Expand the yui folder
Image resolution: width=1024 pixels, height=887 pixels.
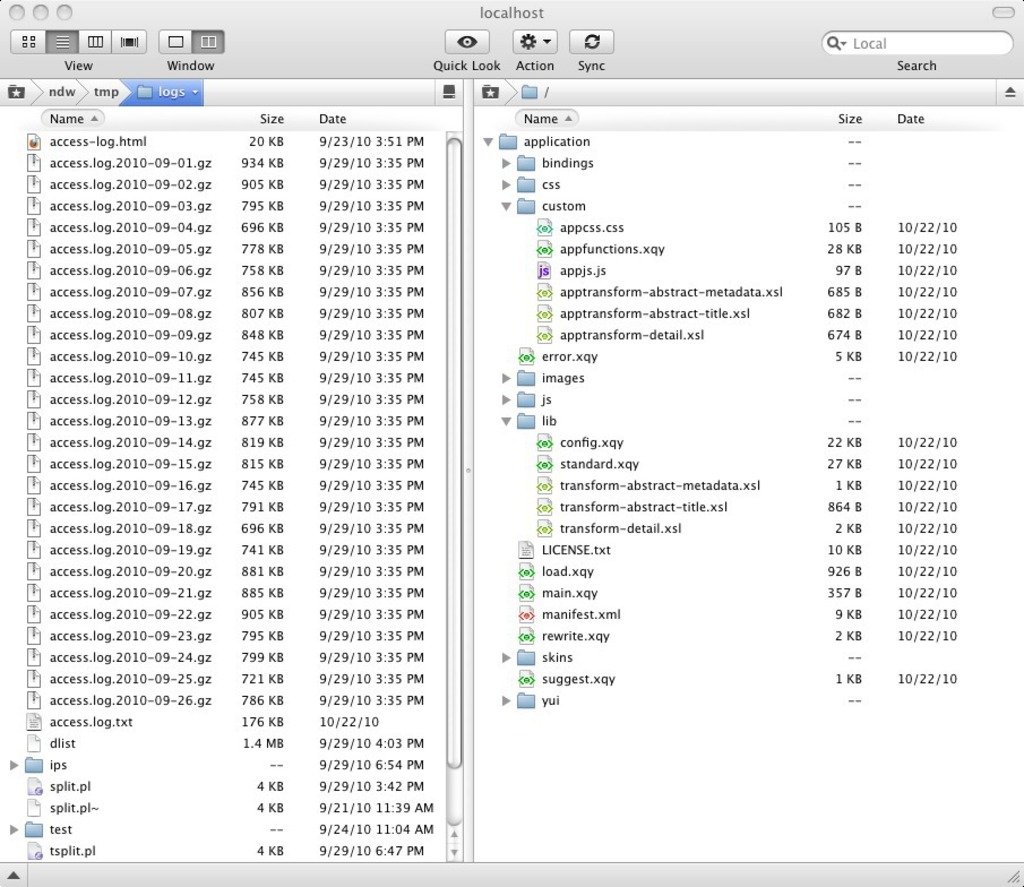tap(506, 701)
